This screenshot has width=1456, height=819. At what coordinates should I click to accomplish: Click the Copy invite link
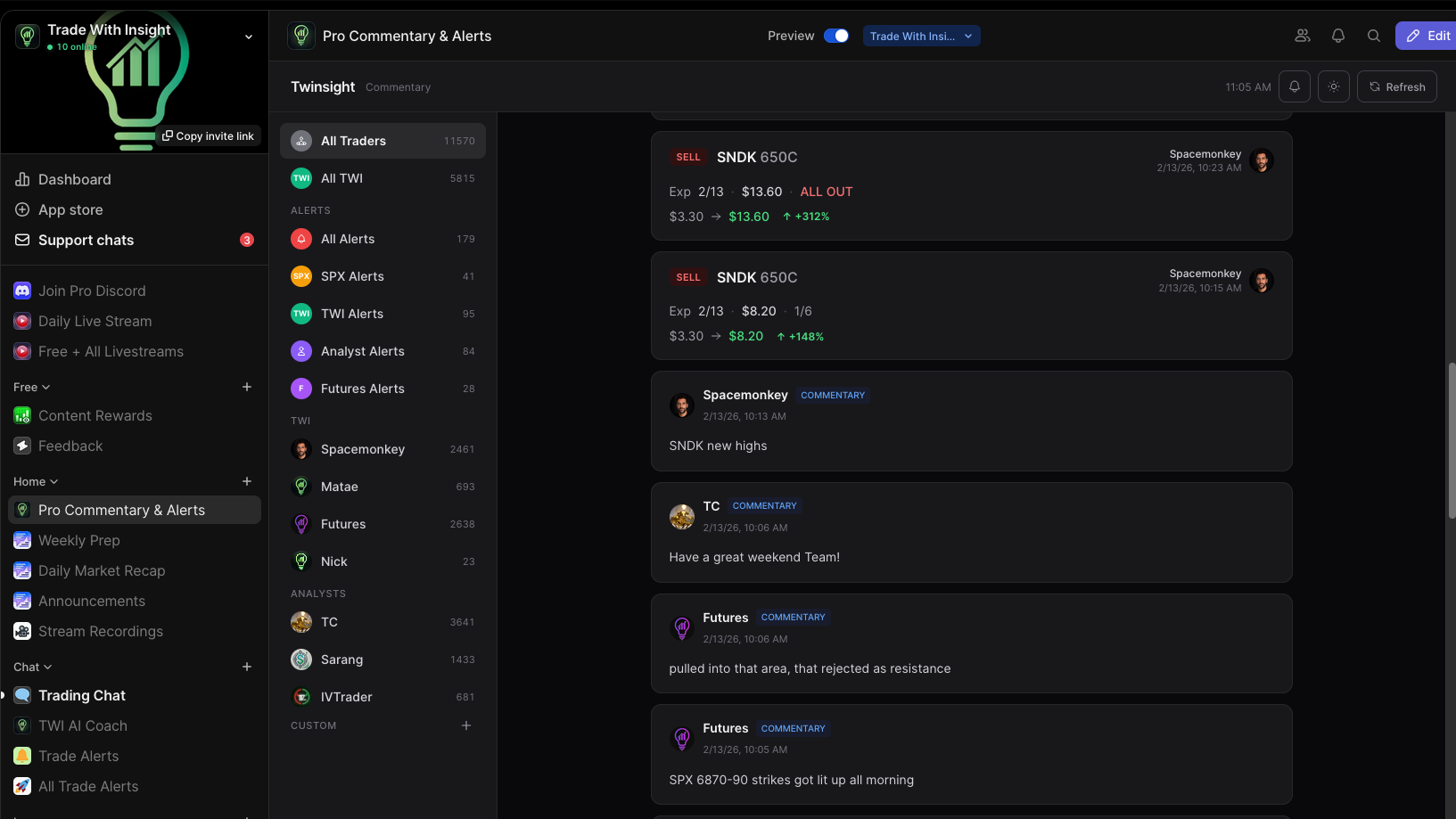209,135
